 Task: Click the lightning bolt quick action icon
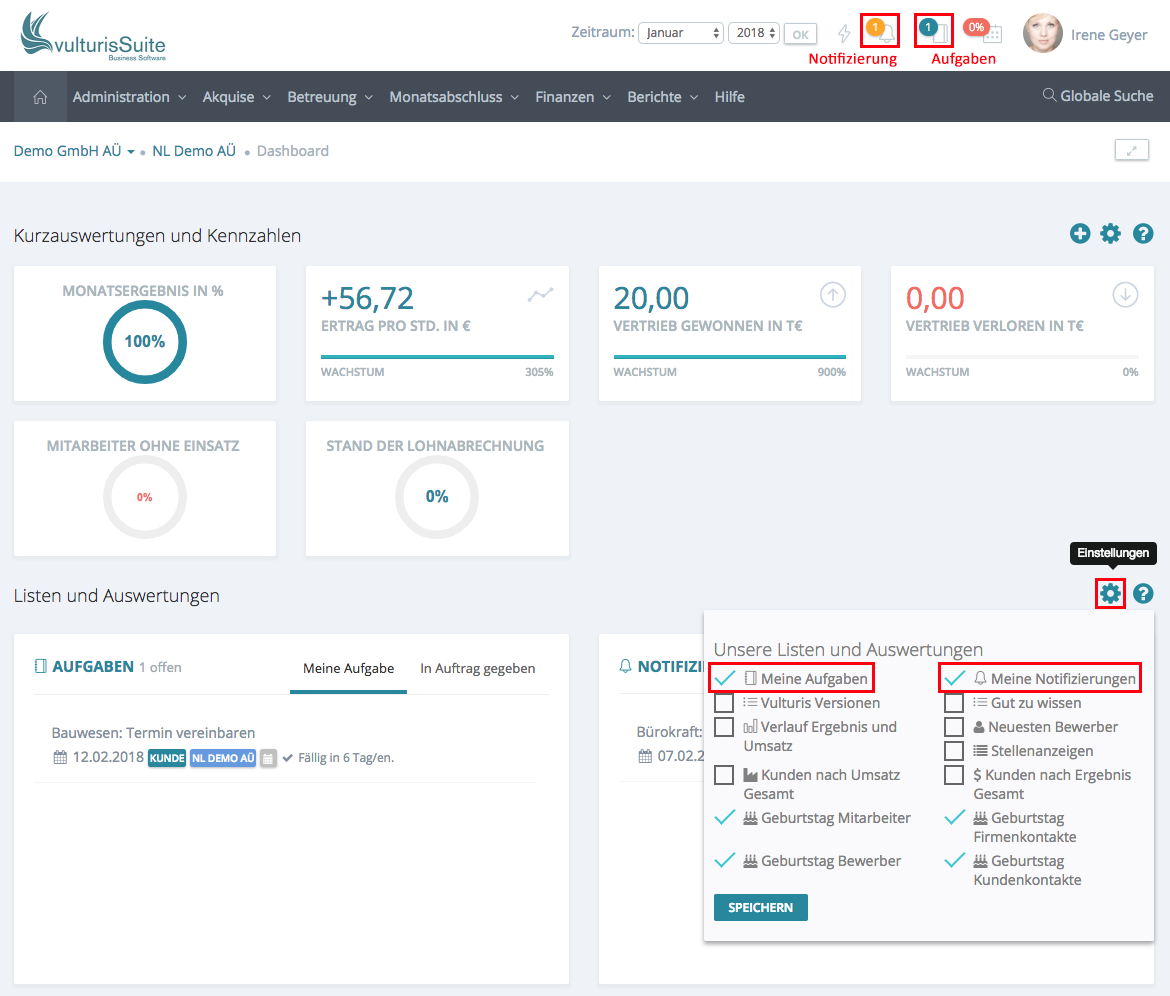[844, 33]
